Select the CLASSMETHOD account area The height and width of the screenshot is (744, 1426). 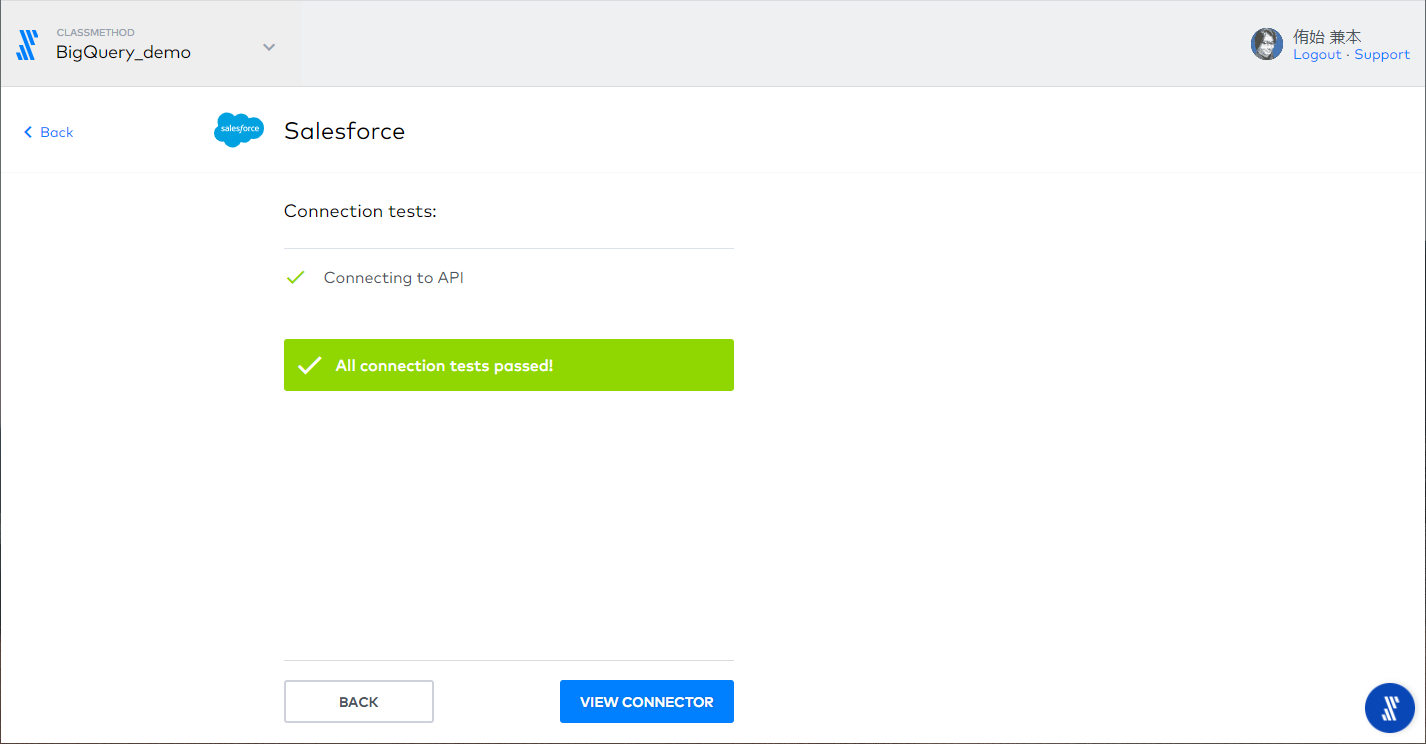pyautogui.click(x=95, y=32)
